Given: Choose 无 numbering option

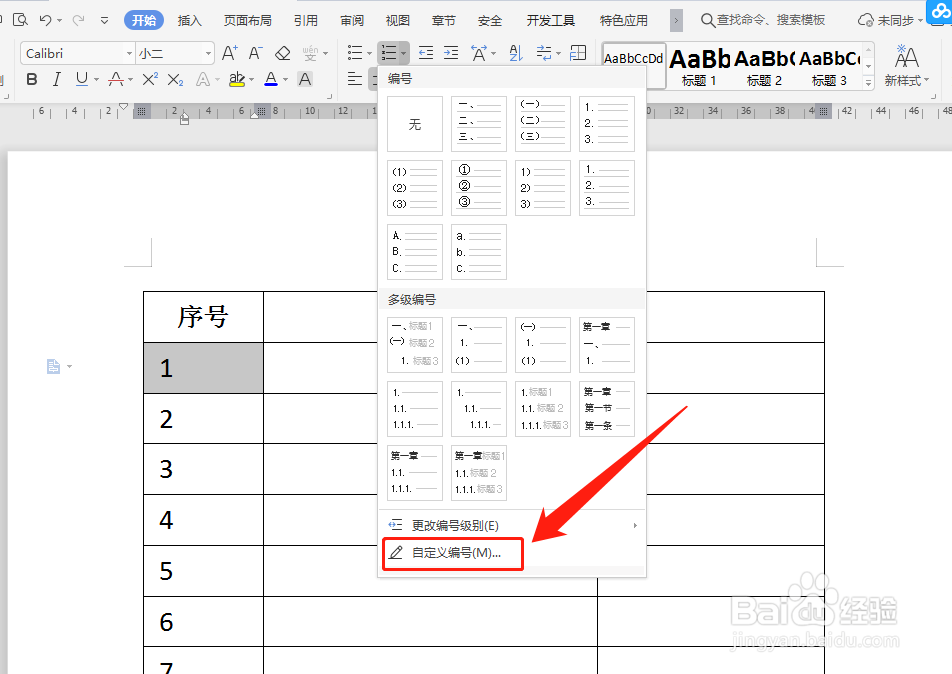Looking at the screenshot, I should click(x=415, y=124).
